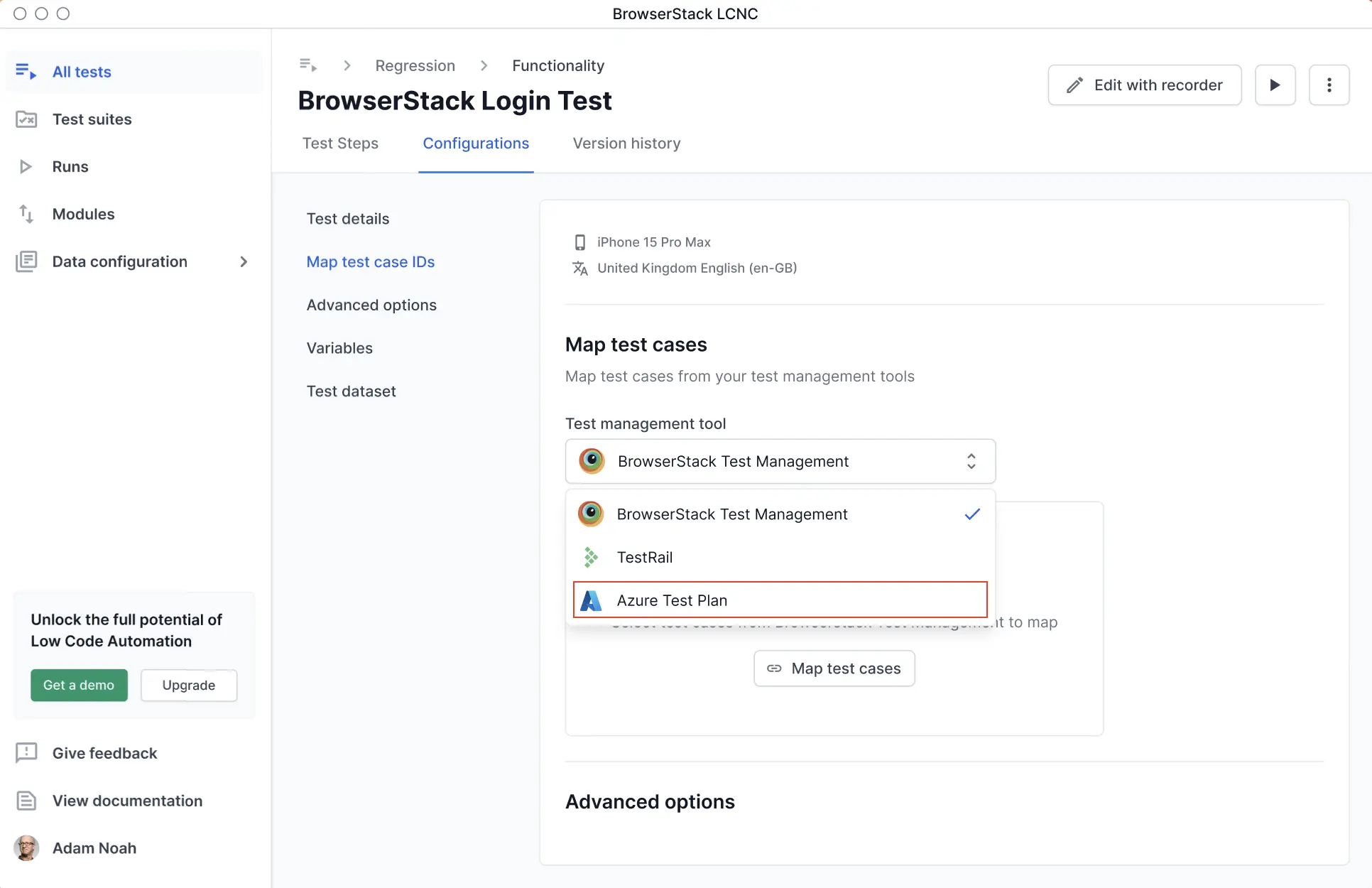The width and height of the screenshot is (1372, 888).
Task: Run the test using the play button
Action: (x=1275, y=85)
